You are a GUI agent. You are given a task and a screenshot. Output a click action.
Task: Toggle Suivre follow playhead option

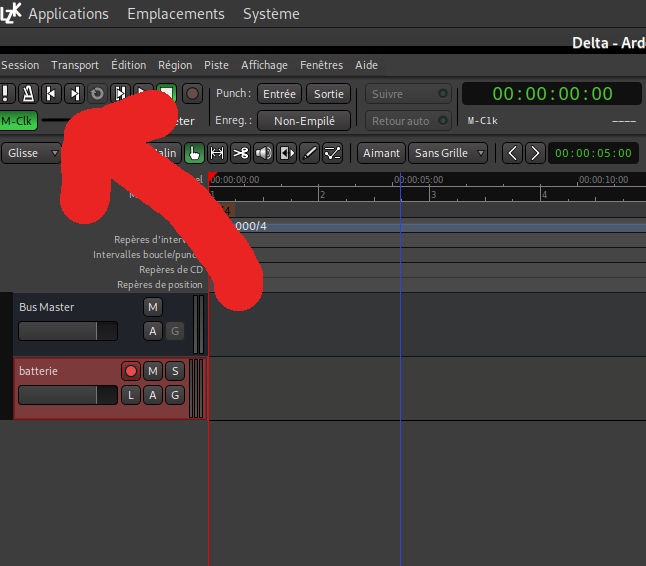408,94
